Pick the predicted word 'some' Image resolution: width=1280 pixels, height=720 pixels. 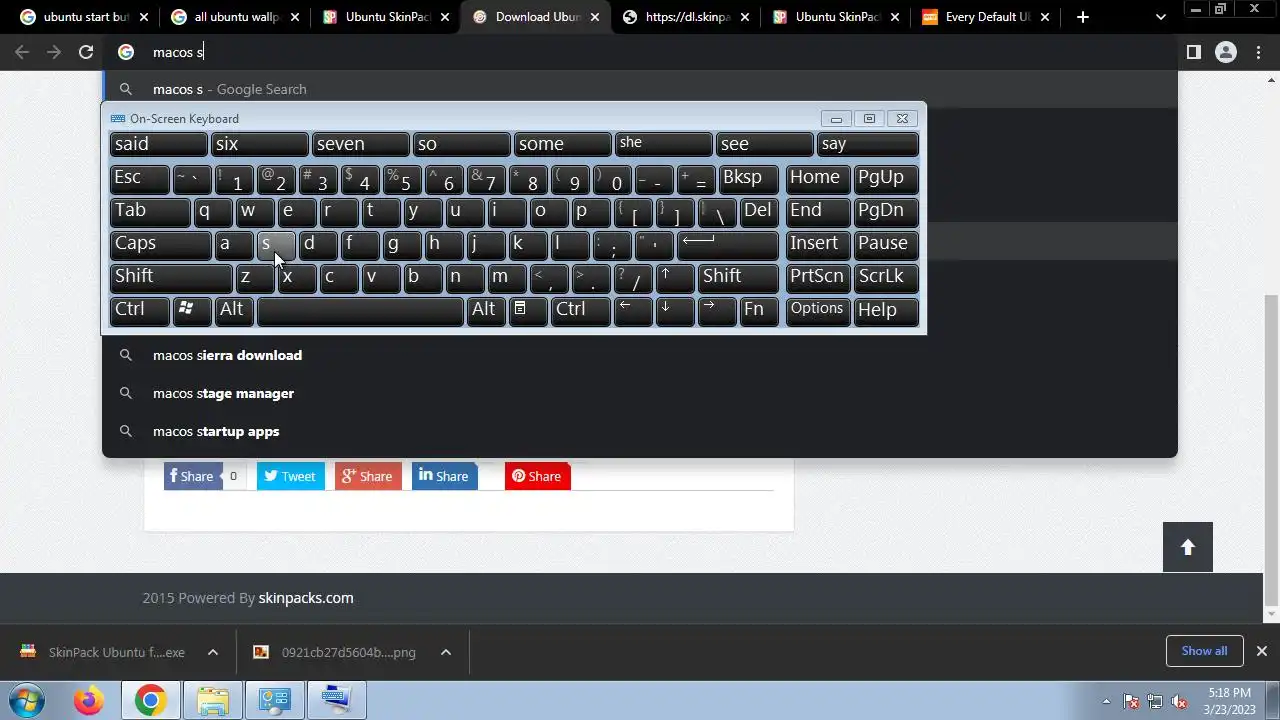tap(562, 144)
